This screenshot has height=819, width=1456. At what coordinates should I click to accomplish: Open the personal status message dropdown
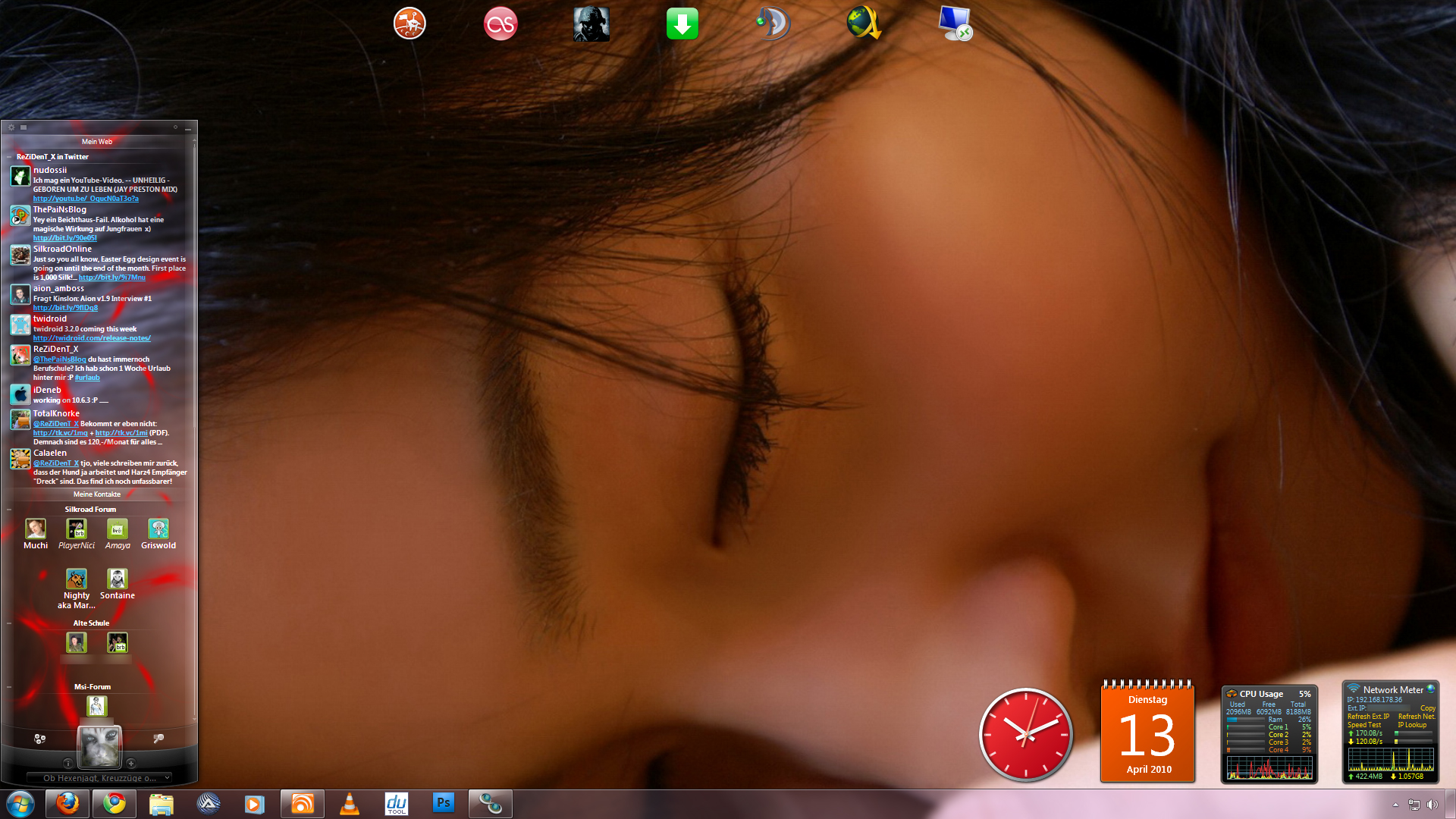pyautogui.click(x=167, y=778)
